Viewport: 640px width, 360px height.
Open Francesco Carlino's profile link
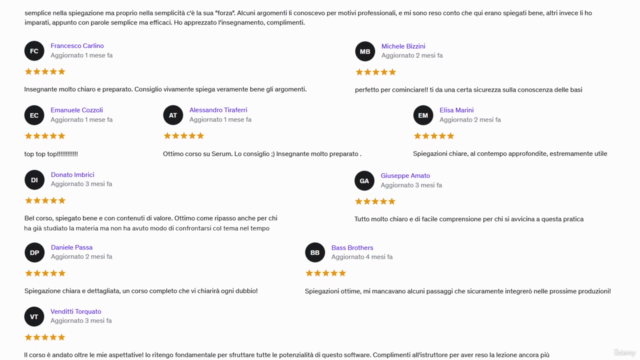coord(77,46)
